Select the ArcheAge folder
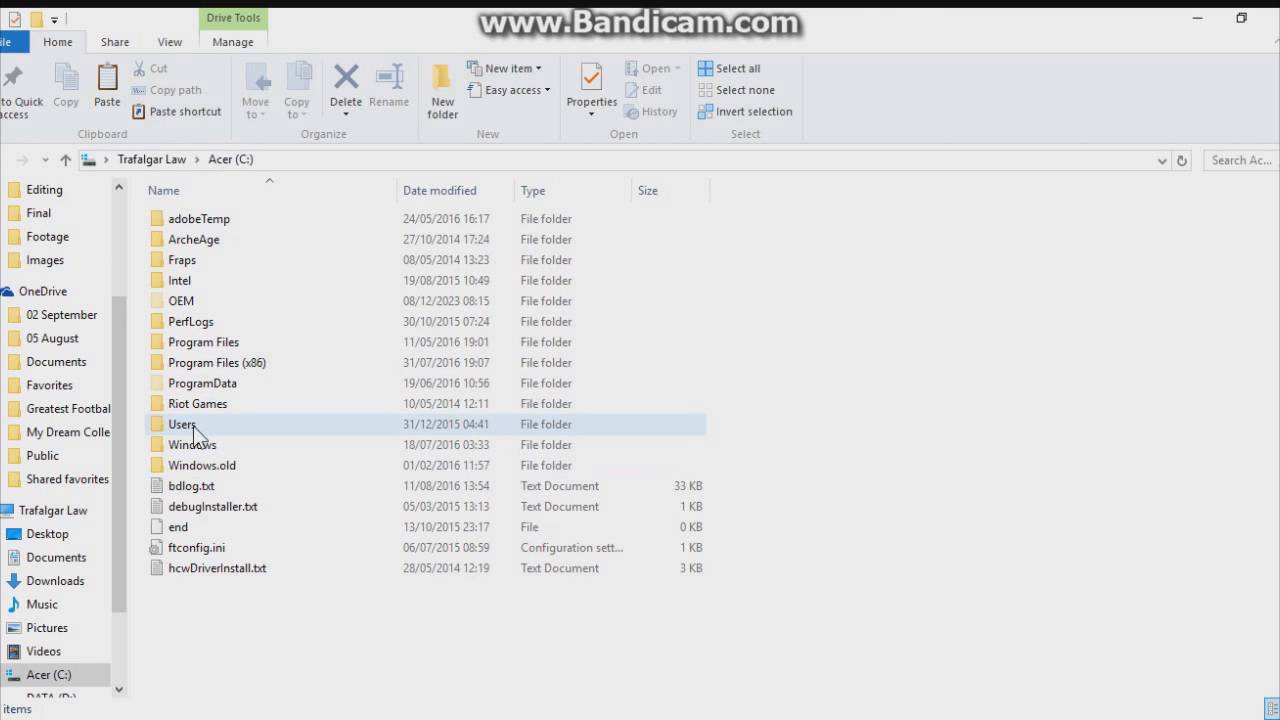Viewport: 1280px width, 720px height. click(194, 240)
